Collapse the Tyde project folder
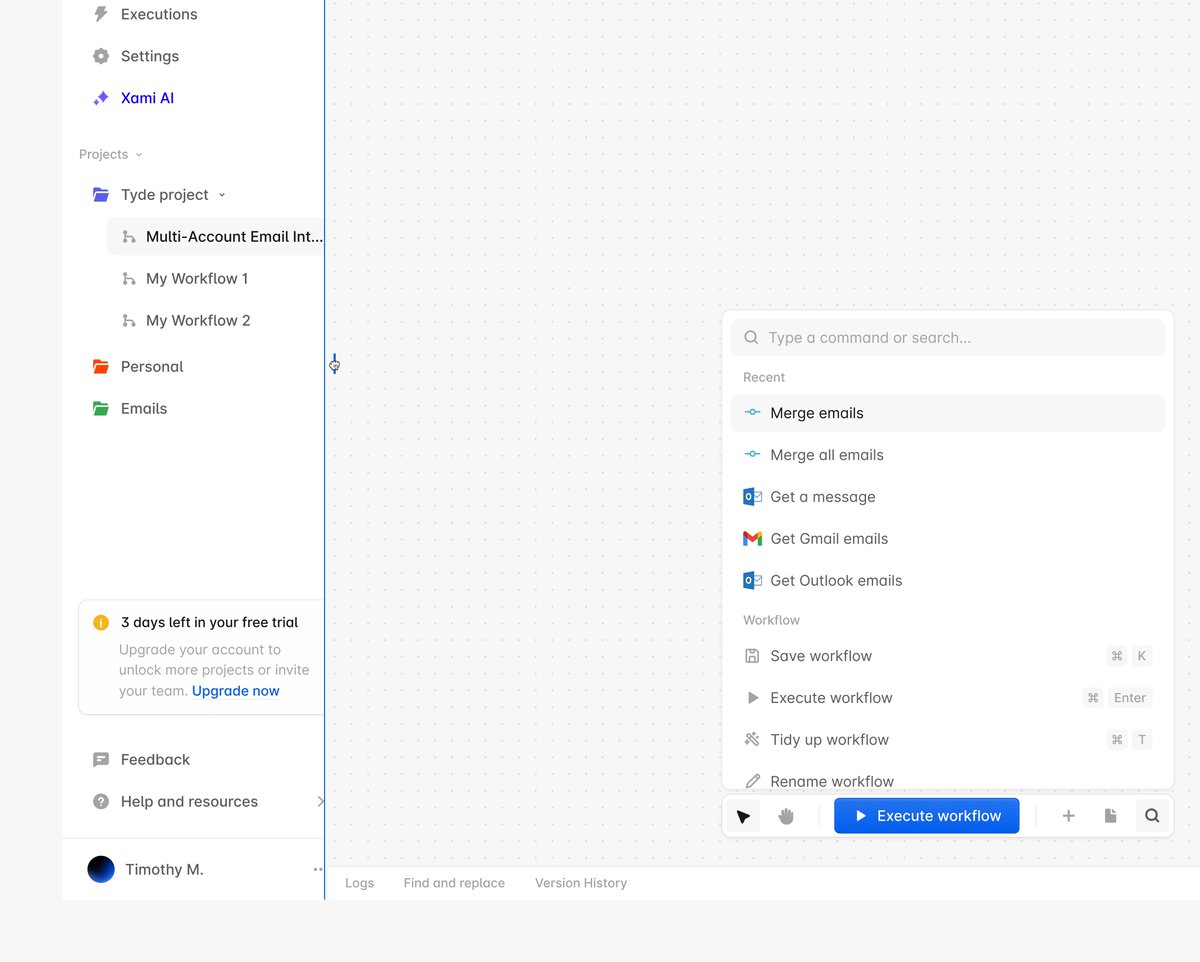This screenshot has width=1200, height=962. click(222, 194)
